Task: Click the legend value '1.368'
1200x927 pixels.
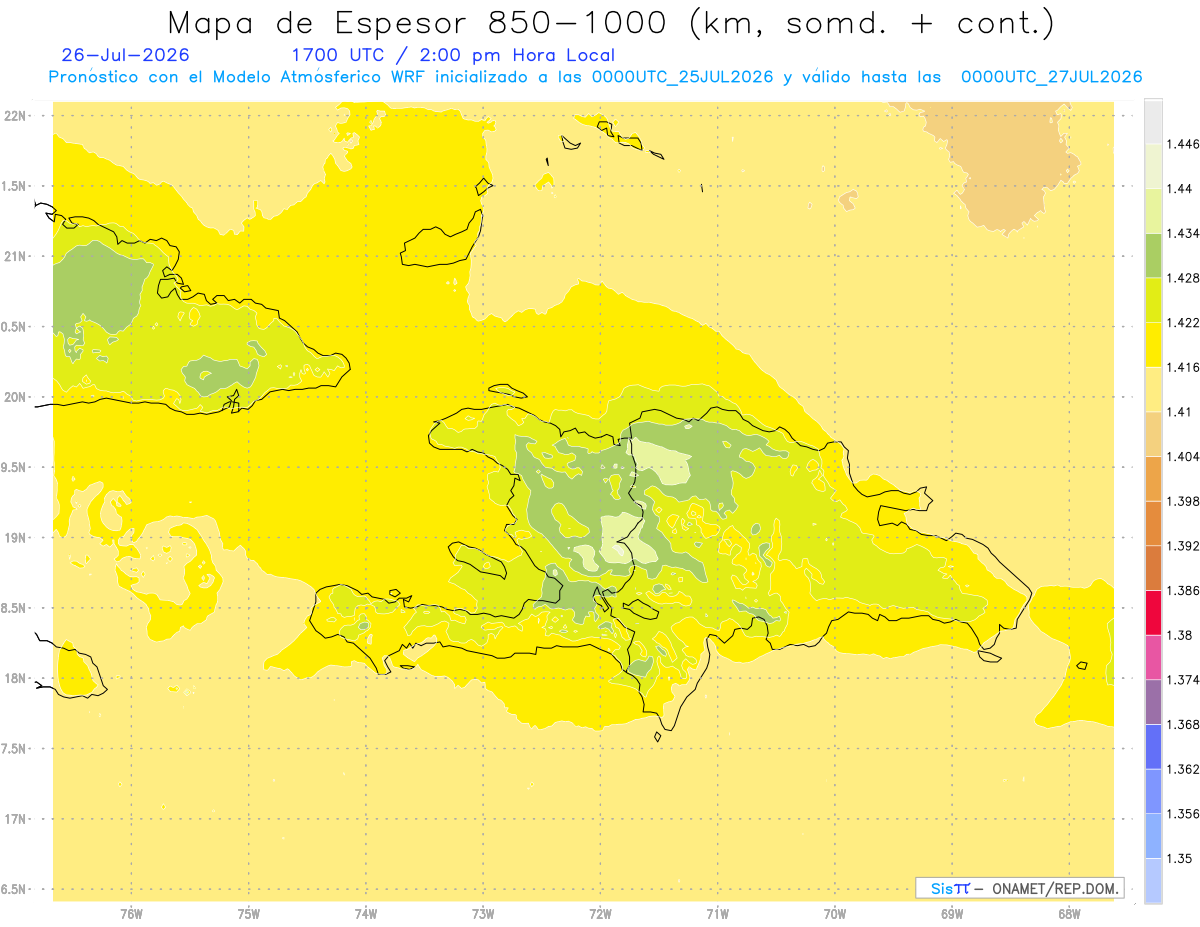Action: pos(1183,724)
